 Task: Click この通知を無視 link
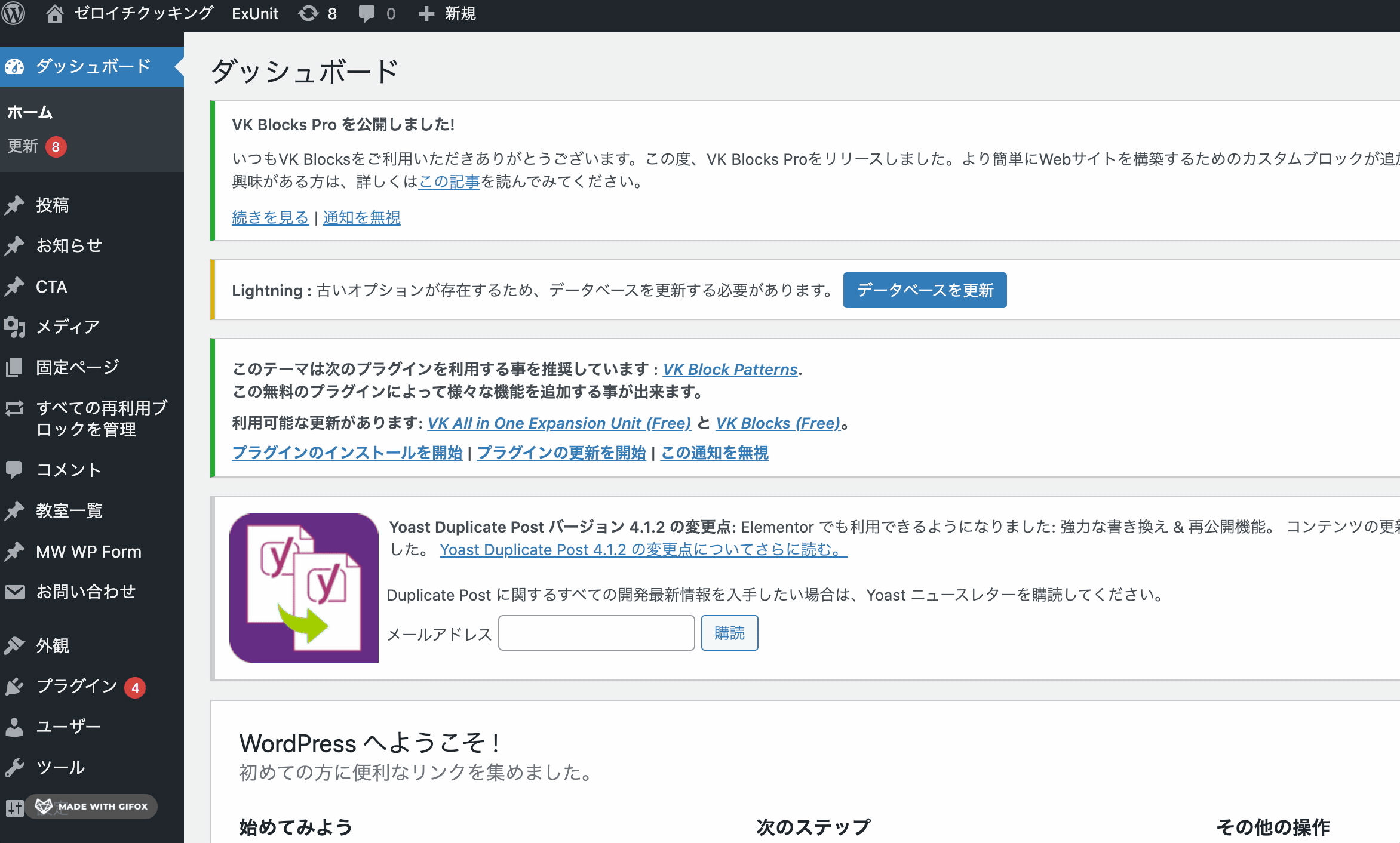coord(714,453)
